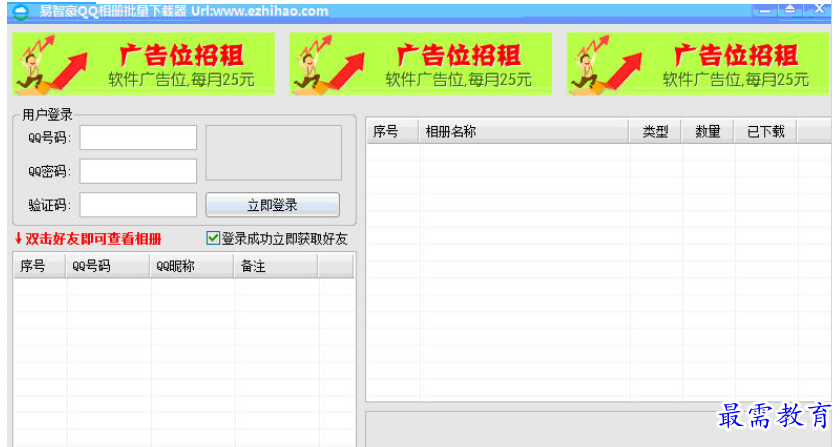Sort album list by 序号 column

pos(392,132)
